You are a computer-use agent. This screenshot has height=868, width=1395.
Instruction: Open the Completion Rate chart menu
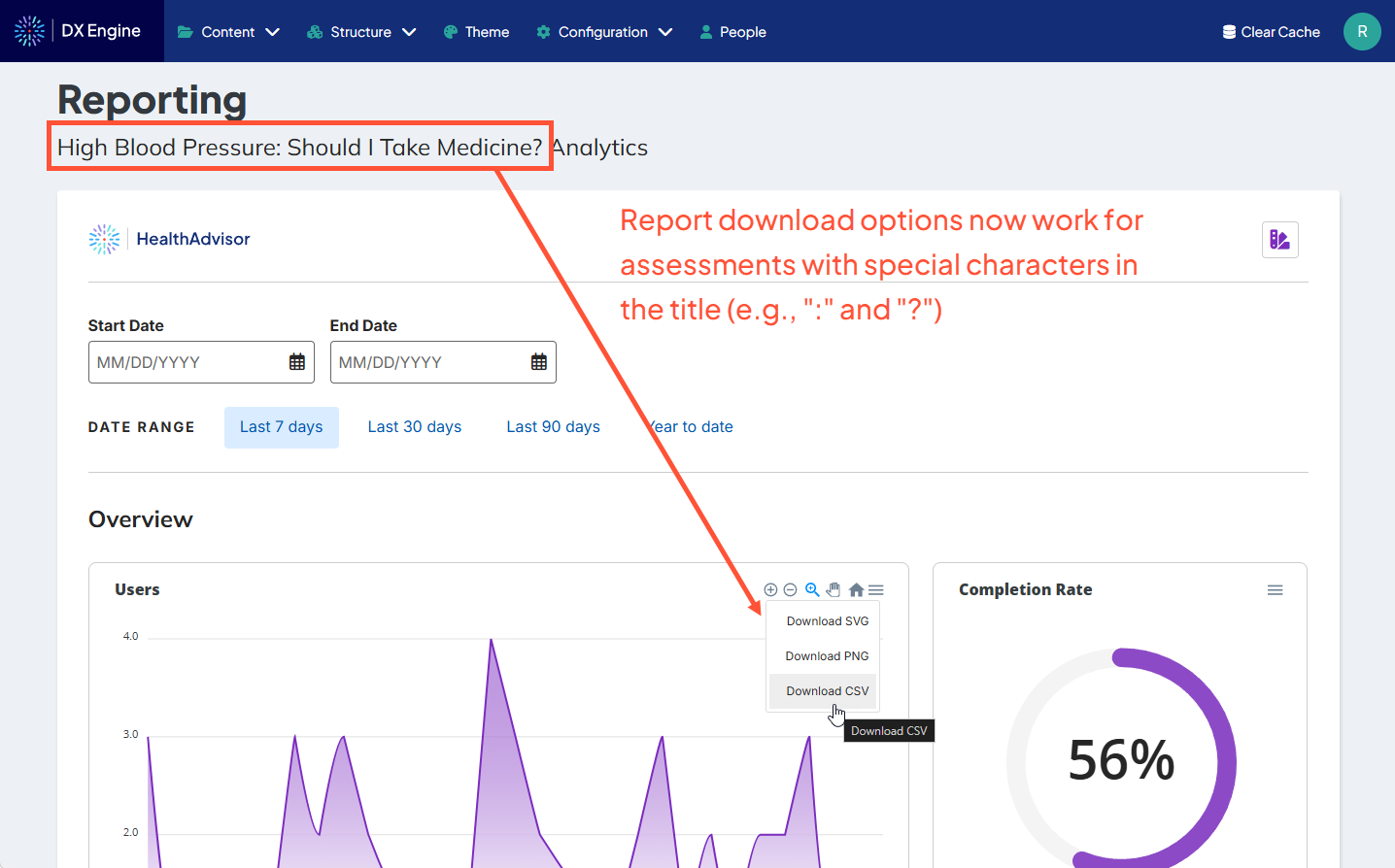pos(1276,590)
